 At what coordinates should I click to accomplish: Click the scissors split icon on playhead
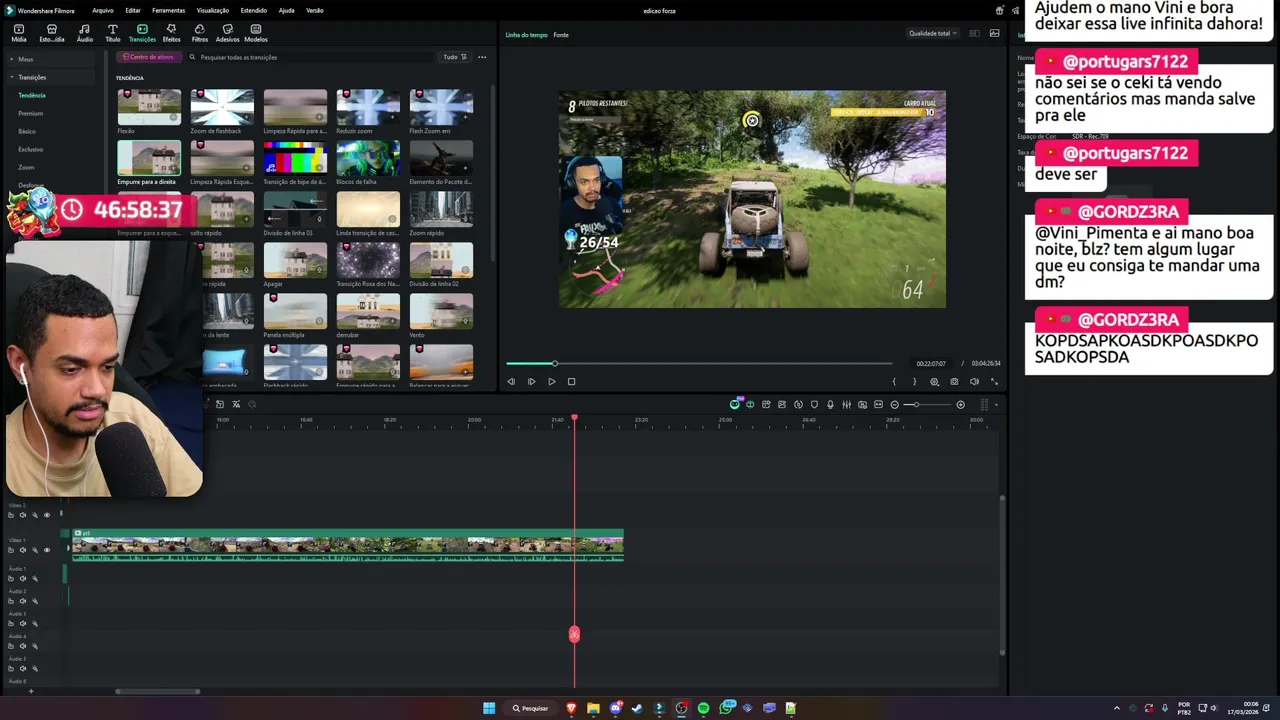574,634
